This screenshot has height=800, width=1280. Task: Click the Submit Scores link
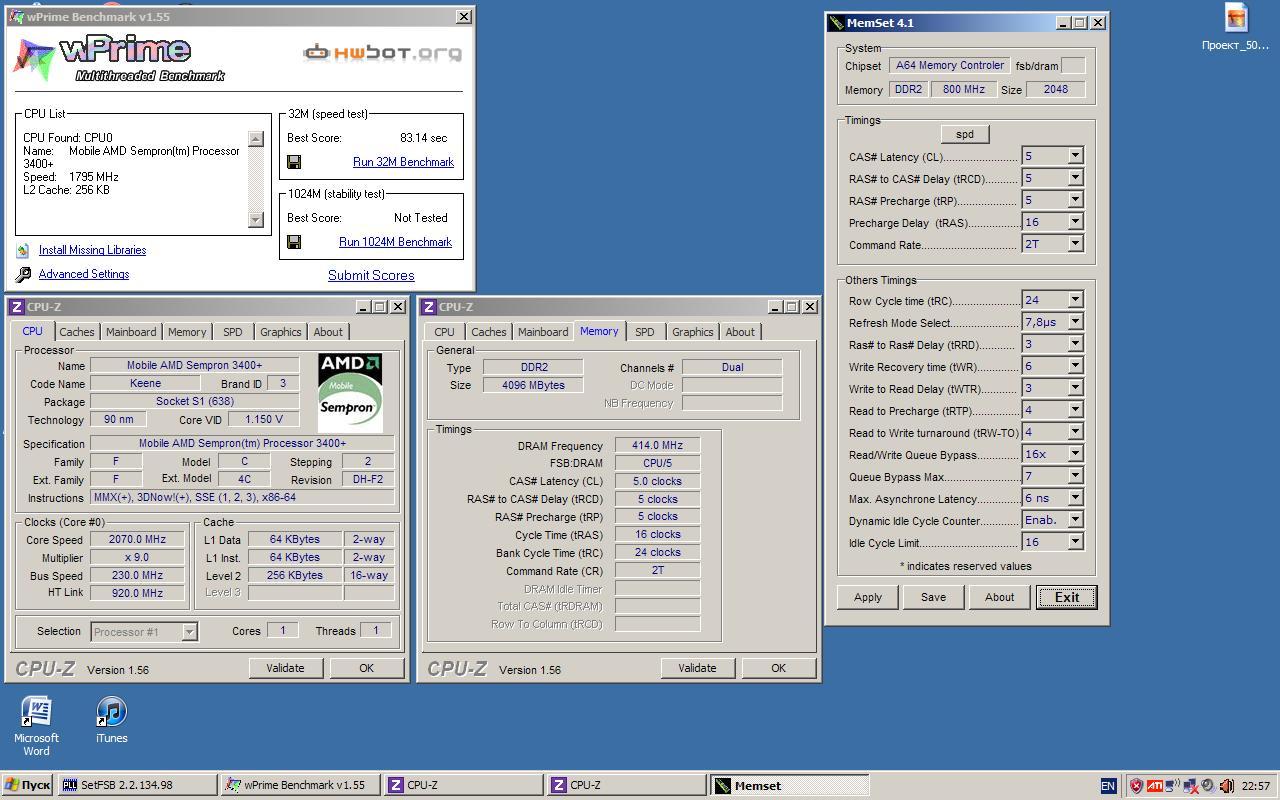[x=371, y=275]
